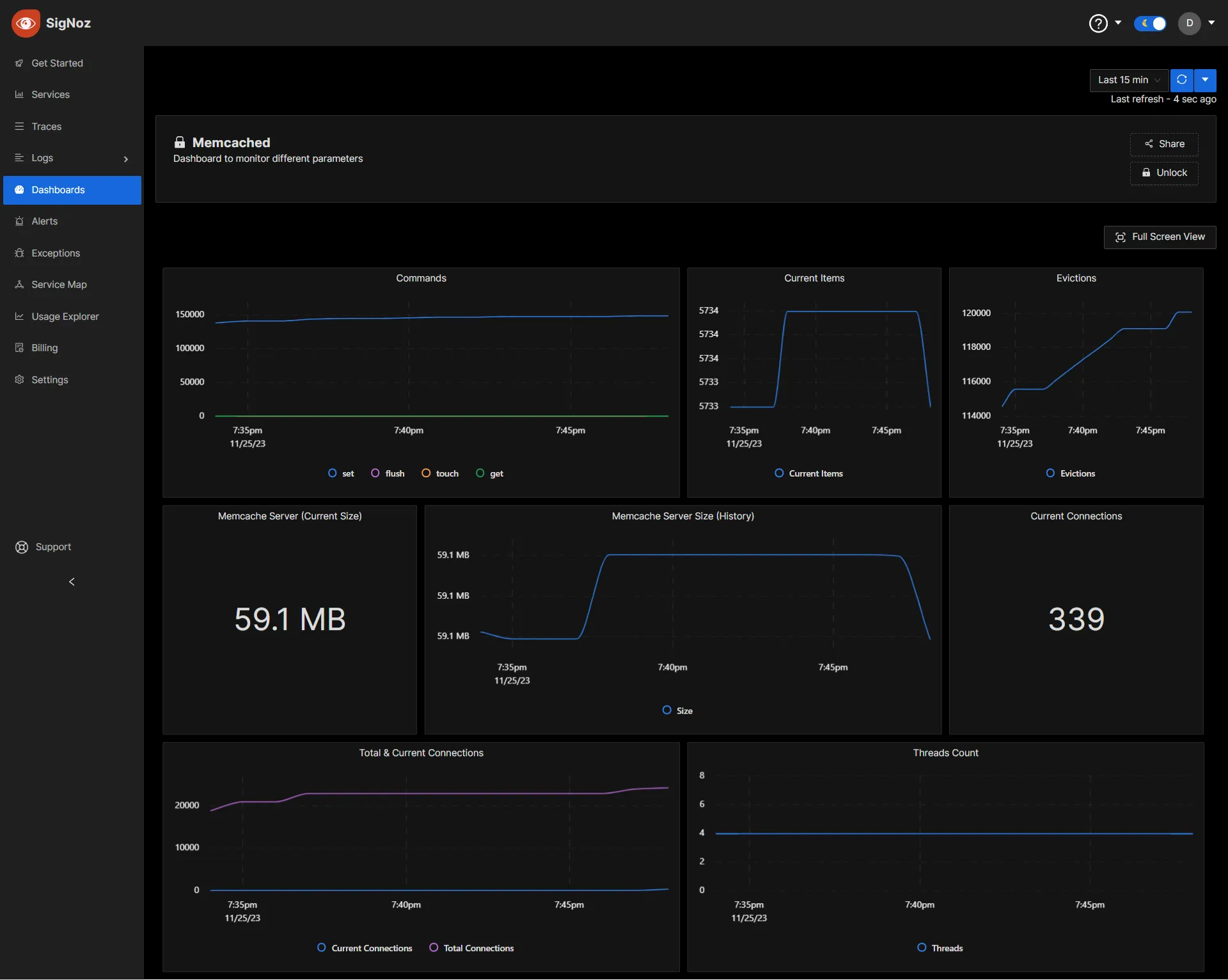Click the Share button
The width and height of the screenshot is (1228, 980).
1164,144
